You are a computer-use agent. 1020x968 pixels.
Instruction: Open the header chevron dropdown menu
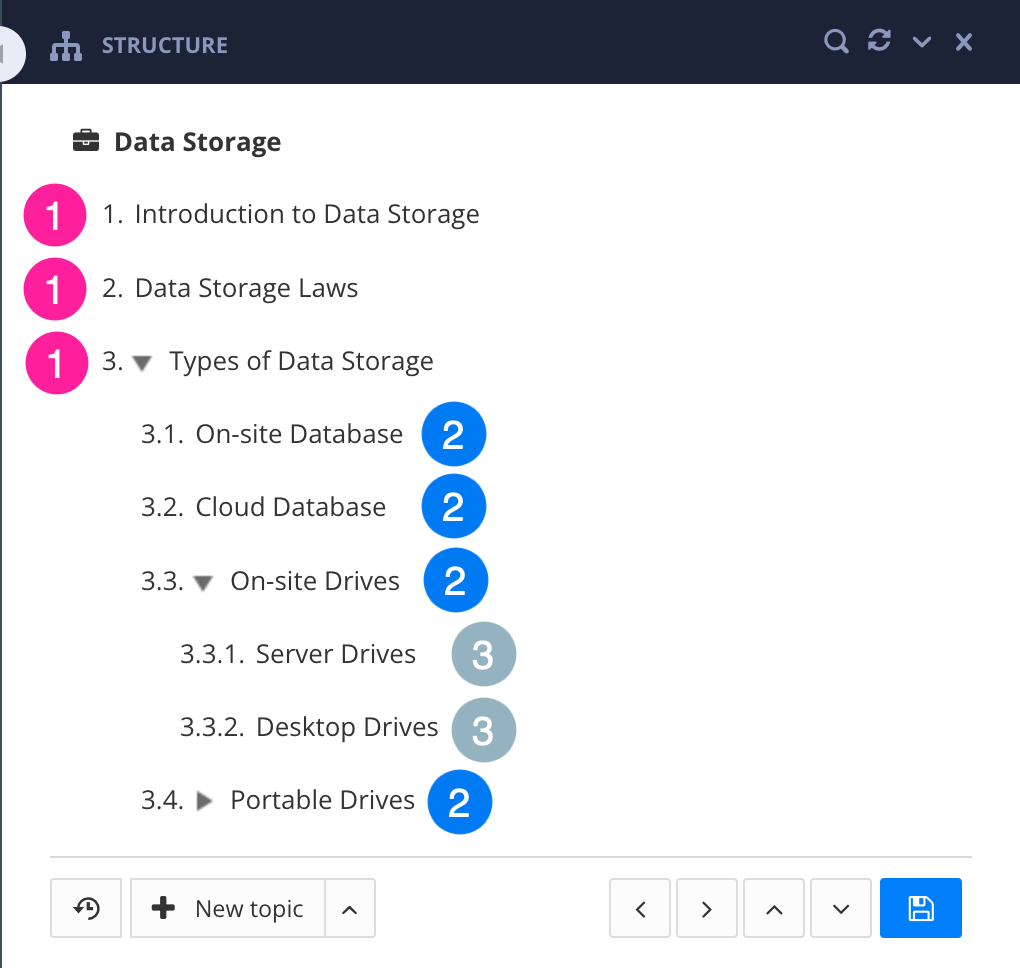pos(922,42)
